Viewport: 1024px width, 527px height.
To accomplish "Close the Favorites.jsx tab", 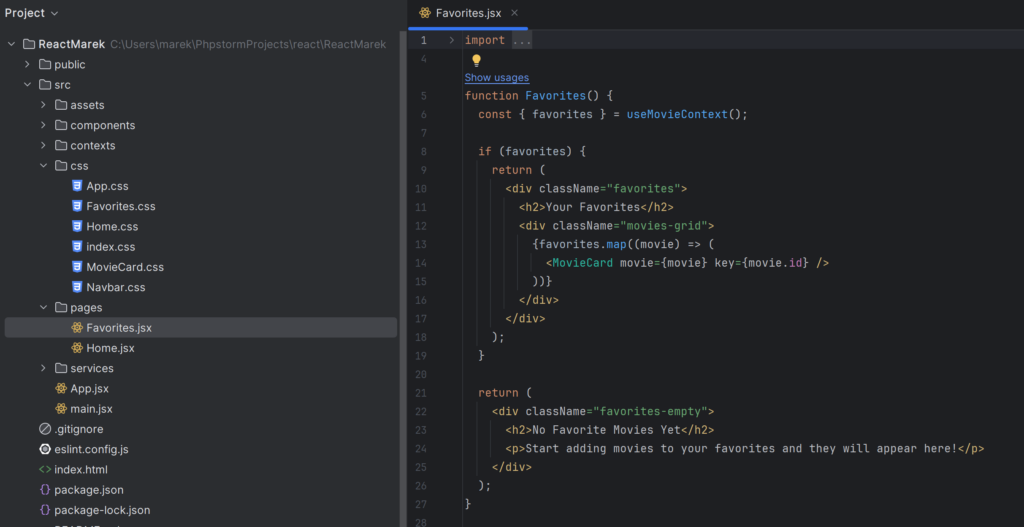I will click(x=515, y=13).
